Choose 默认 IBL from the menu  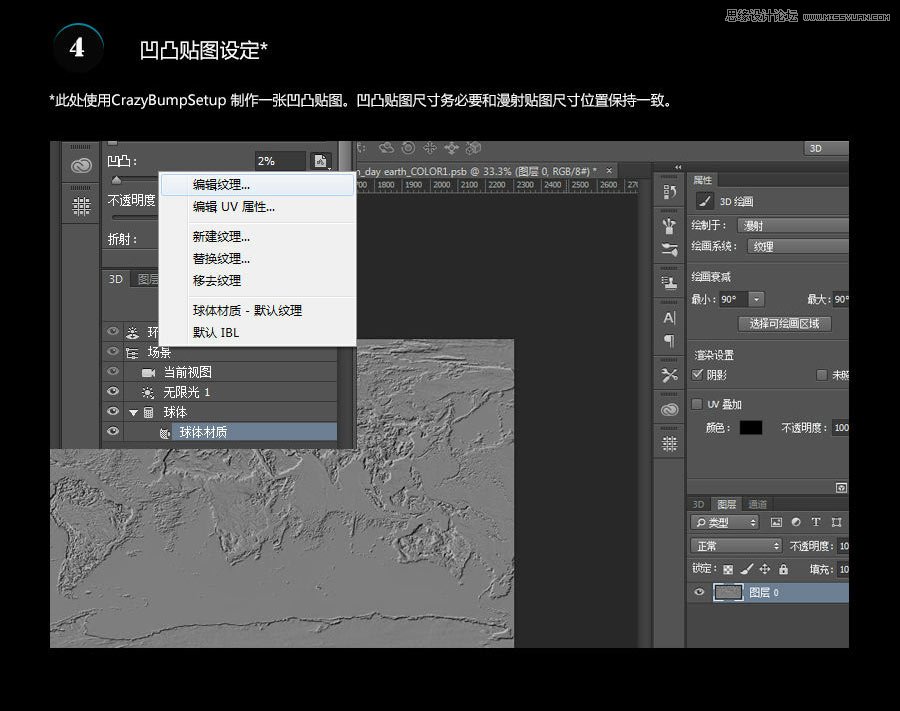[258, 332]
